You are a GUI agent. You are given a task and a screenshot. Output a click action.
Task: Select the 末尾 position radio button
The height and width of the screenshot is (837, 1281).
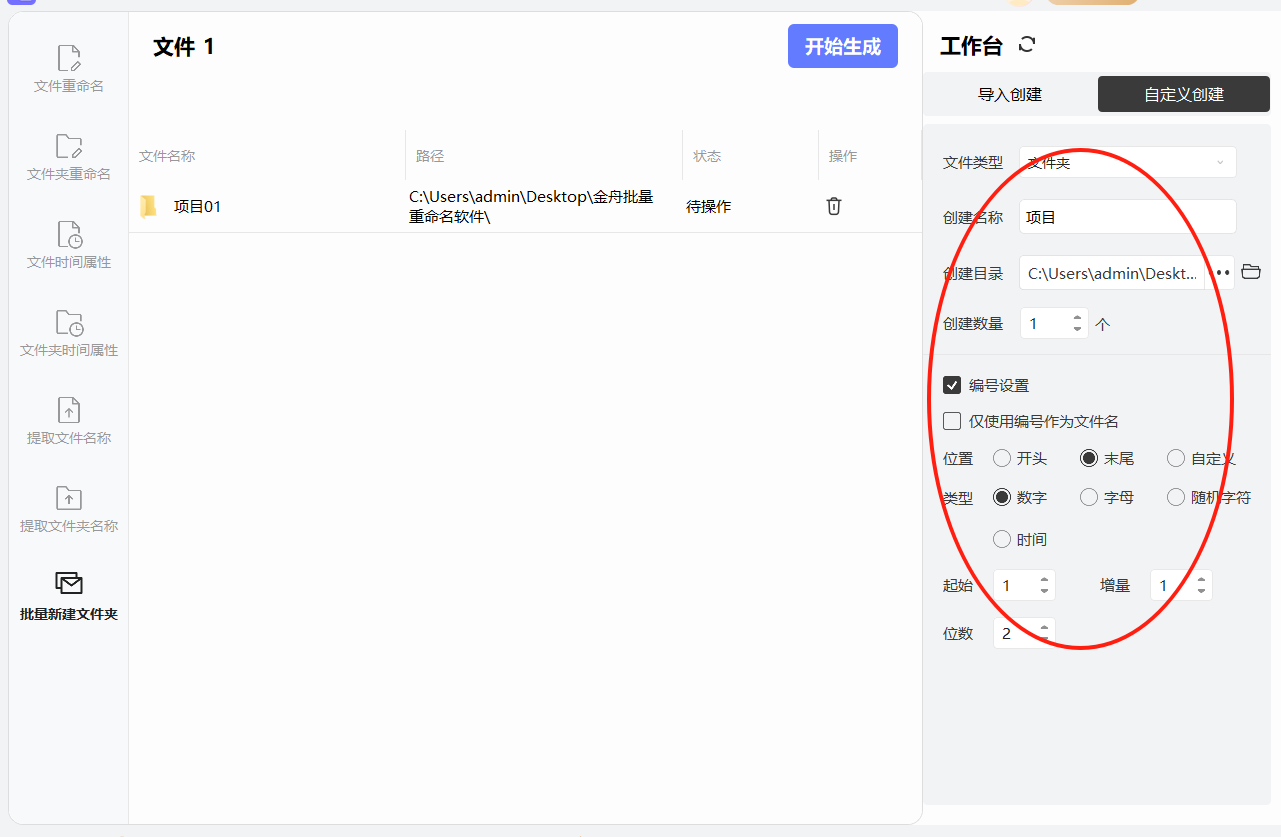click(x=1089, y=458)
